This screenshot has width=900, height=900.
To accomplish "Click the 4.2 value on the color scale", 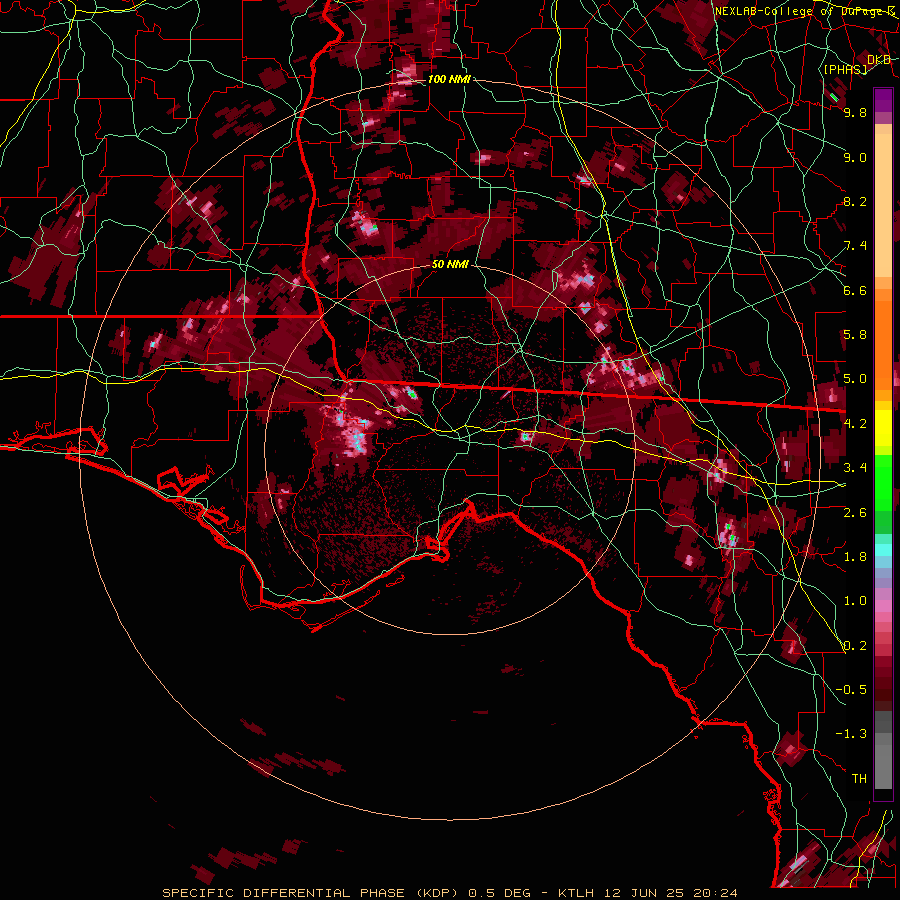I will click(855, 424).
